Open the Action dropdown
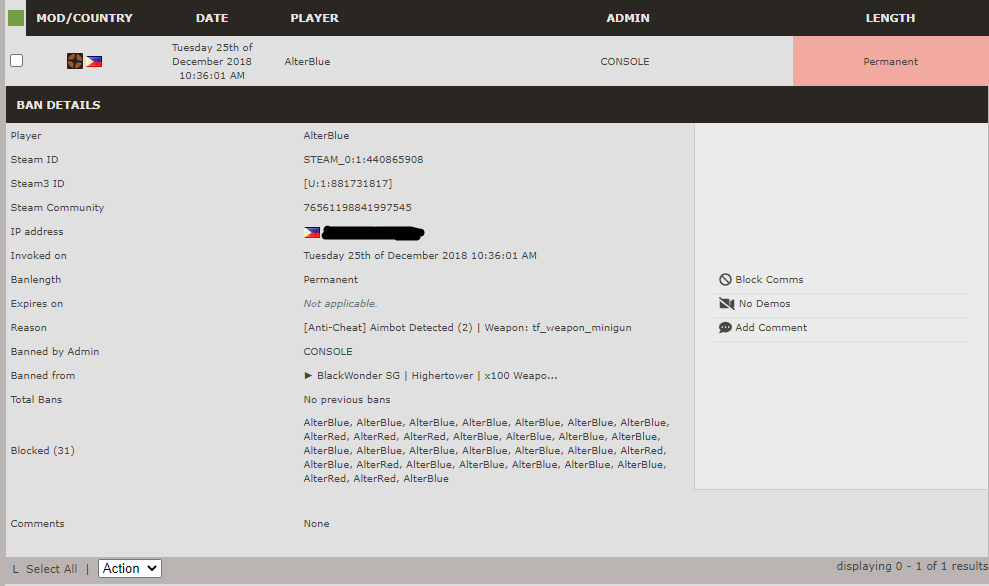The image size is (989, 586). pyautogui.click(x=130, y=568)
